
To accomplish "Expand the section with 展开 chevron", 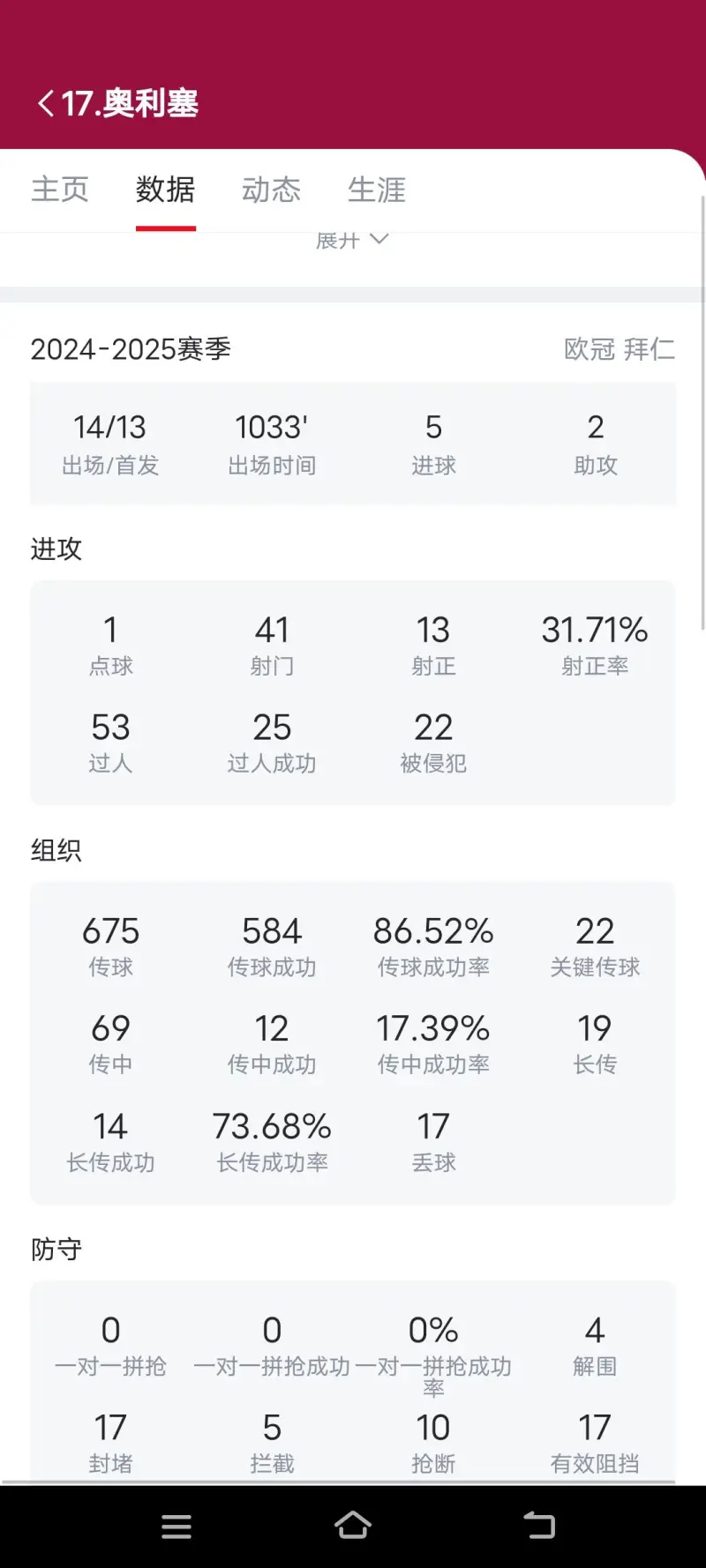I will coord(352,240).
